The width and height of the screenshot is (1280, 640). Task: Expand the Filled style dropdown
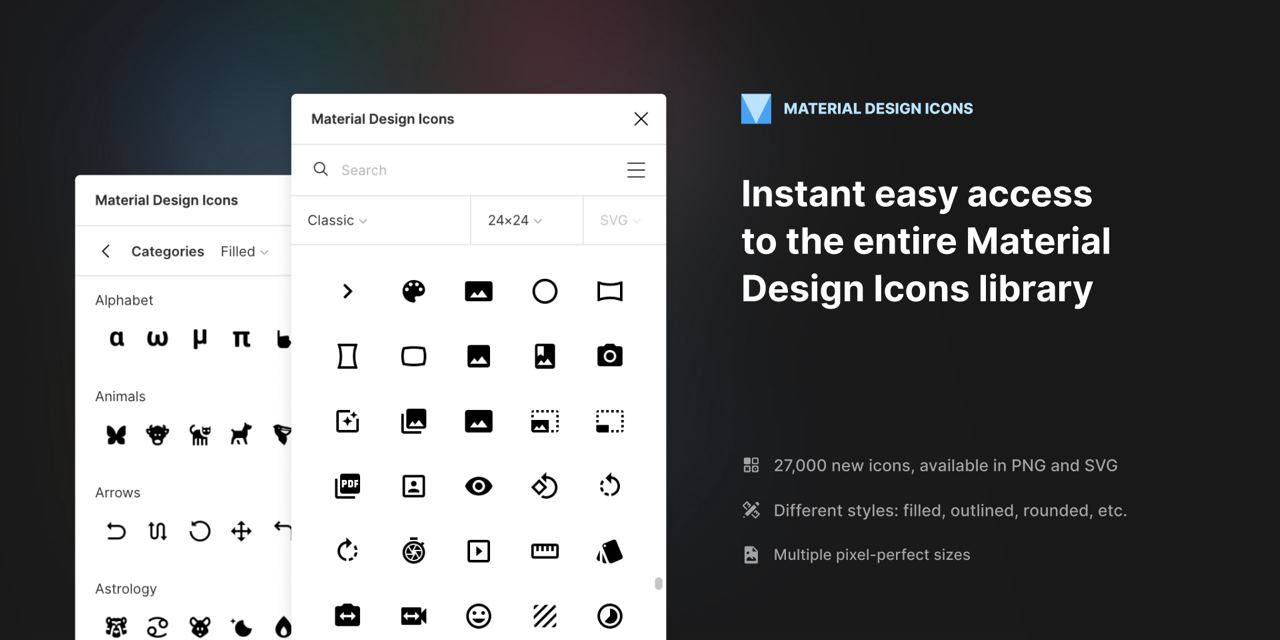tap(245, 251)
